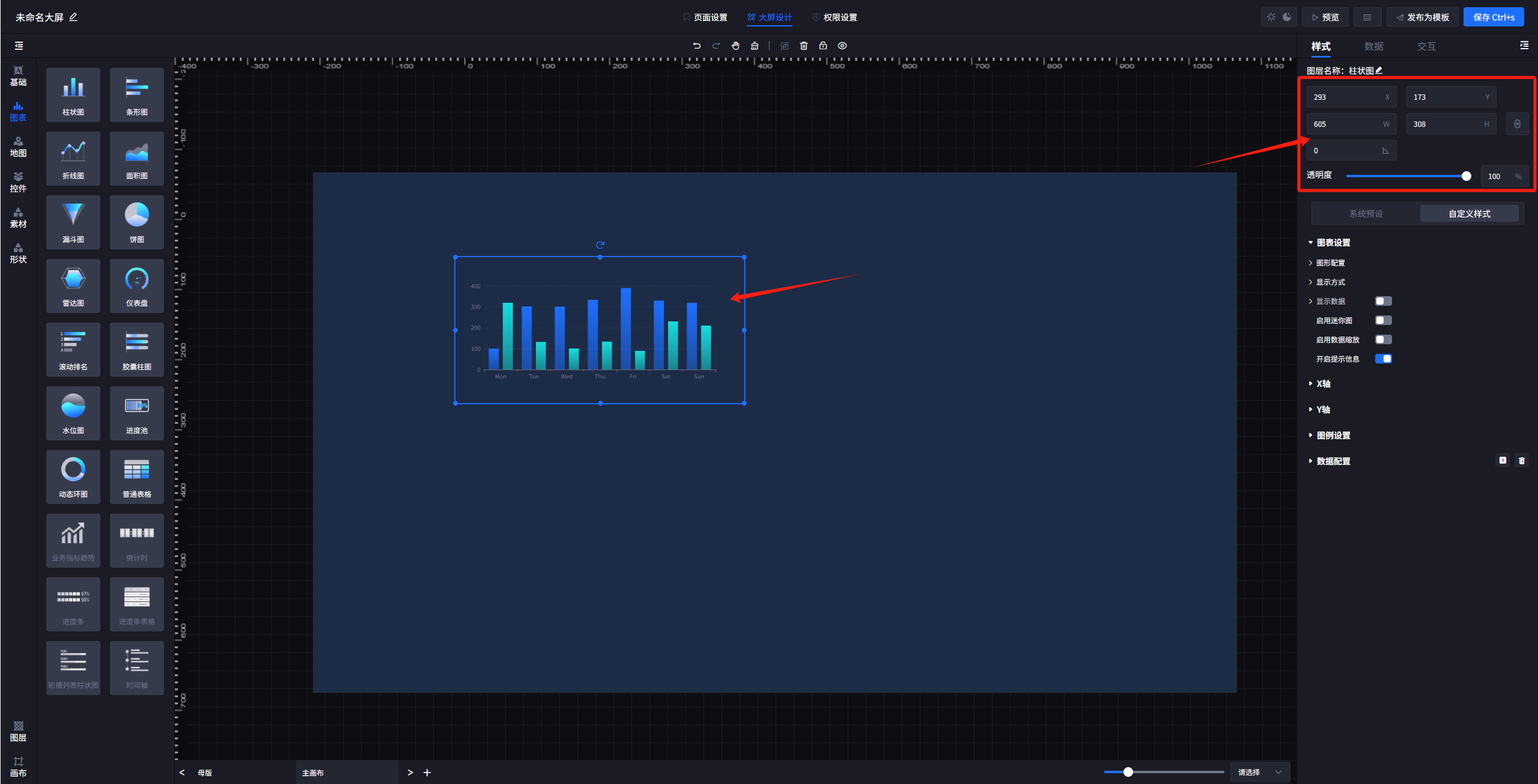Click the trash delete icon in toolbar

[804, 46]
